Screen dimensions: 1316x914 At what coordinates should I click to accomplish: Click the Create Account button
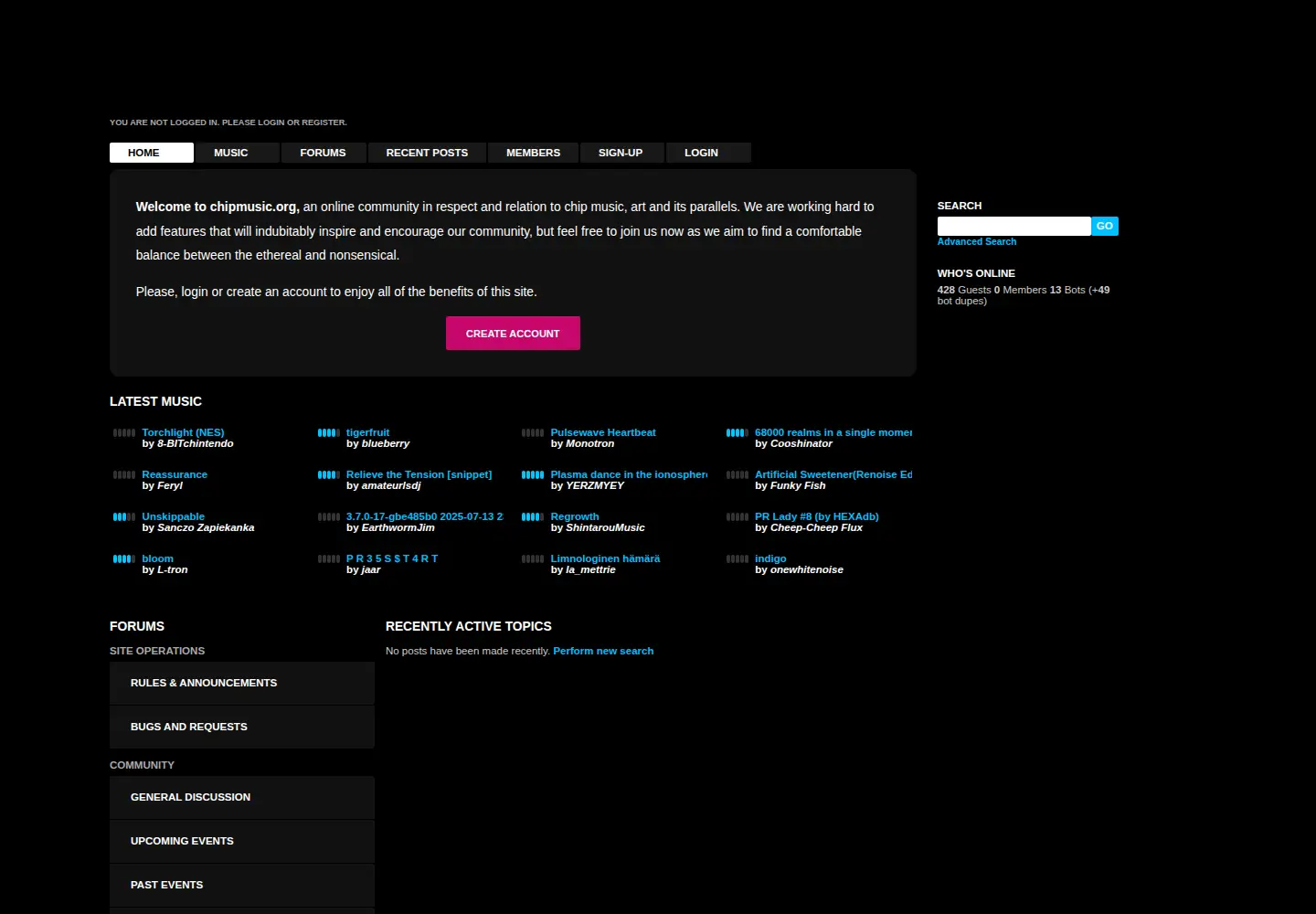[513, 334]
